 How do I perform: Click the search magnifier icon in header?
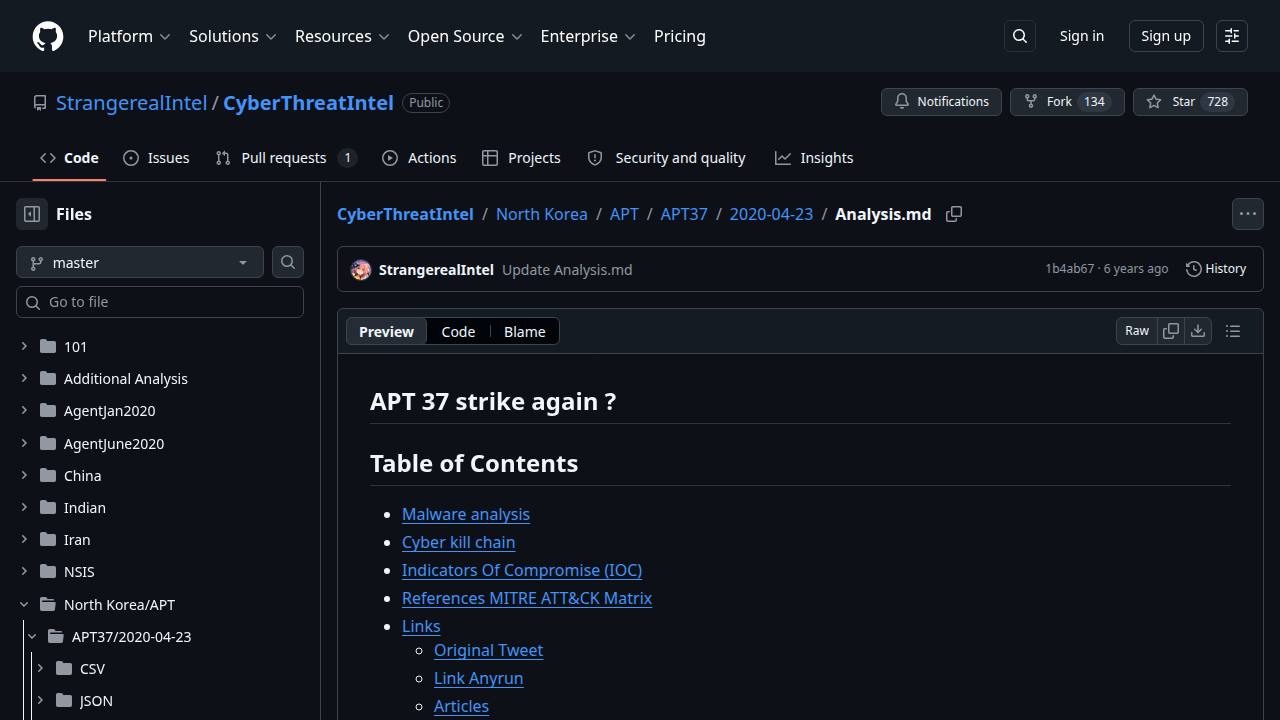[x=1020, y=36]
